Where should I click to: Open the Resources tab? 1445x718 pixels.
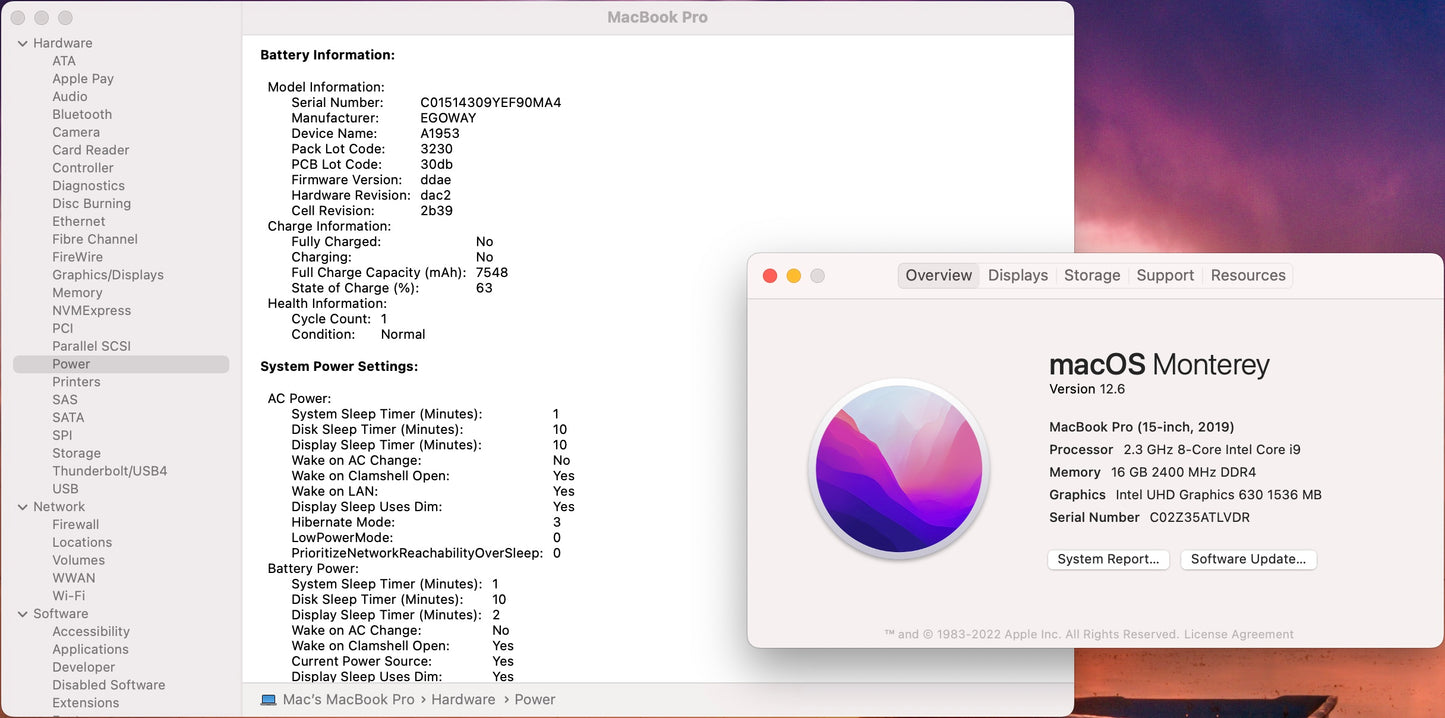click(x=1247, y=275)
